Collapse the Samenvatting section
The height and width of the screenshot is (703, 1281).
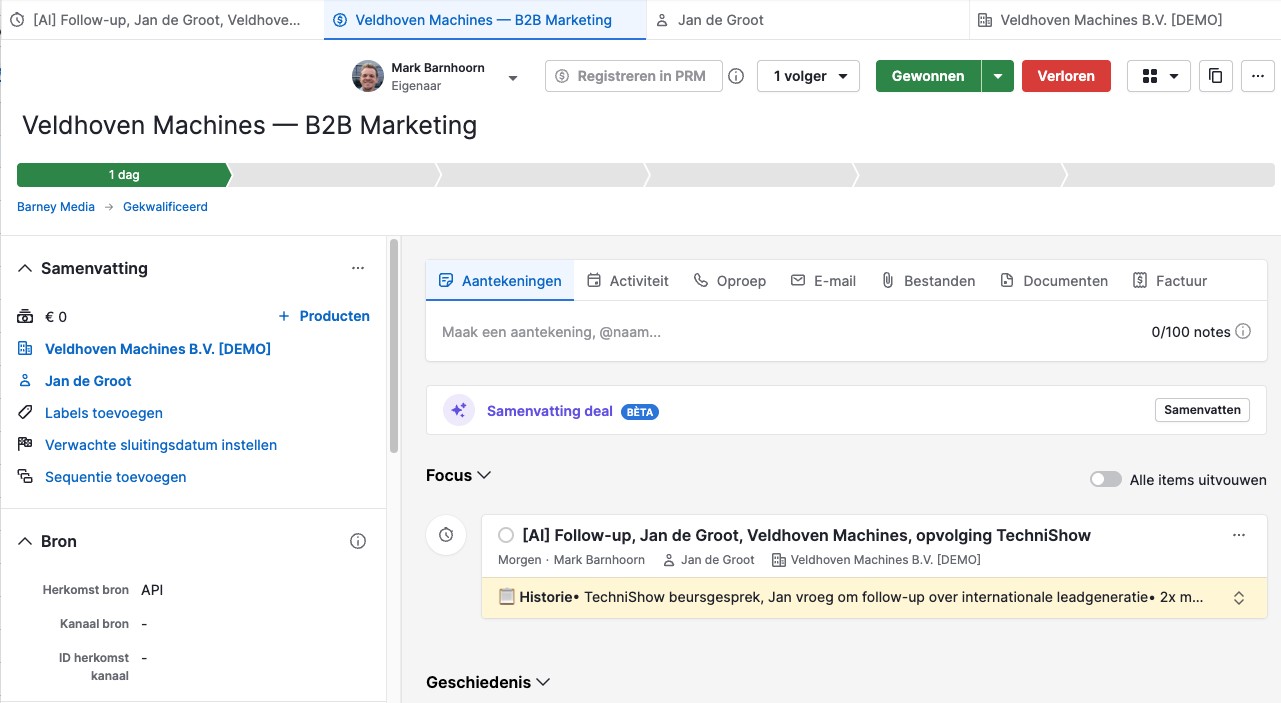[25, 268]
